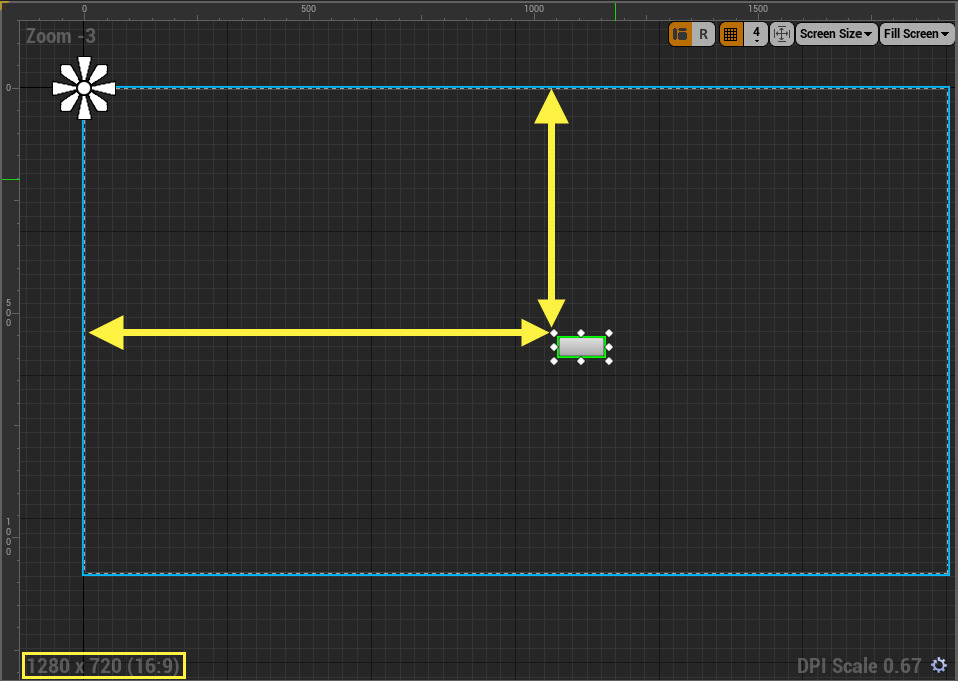Open the grid snap size 4 dropdown
Screen dimensions: 958x681
(756, 34)
